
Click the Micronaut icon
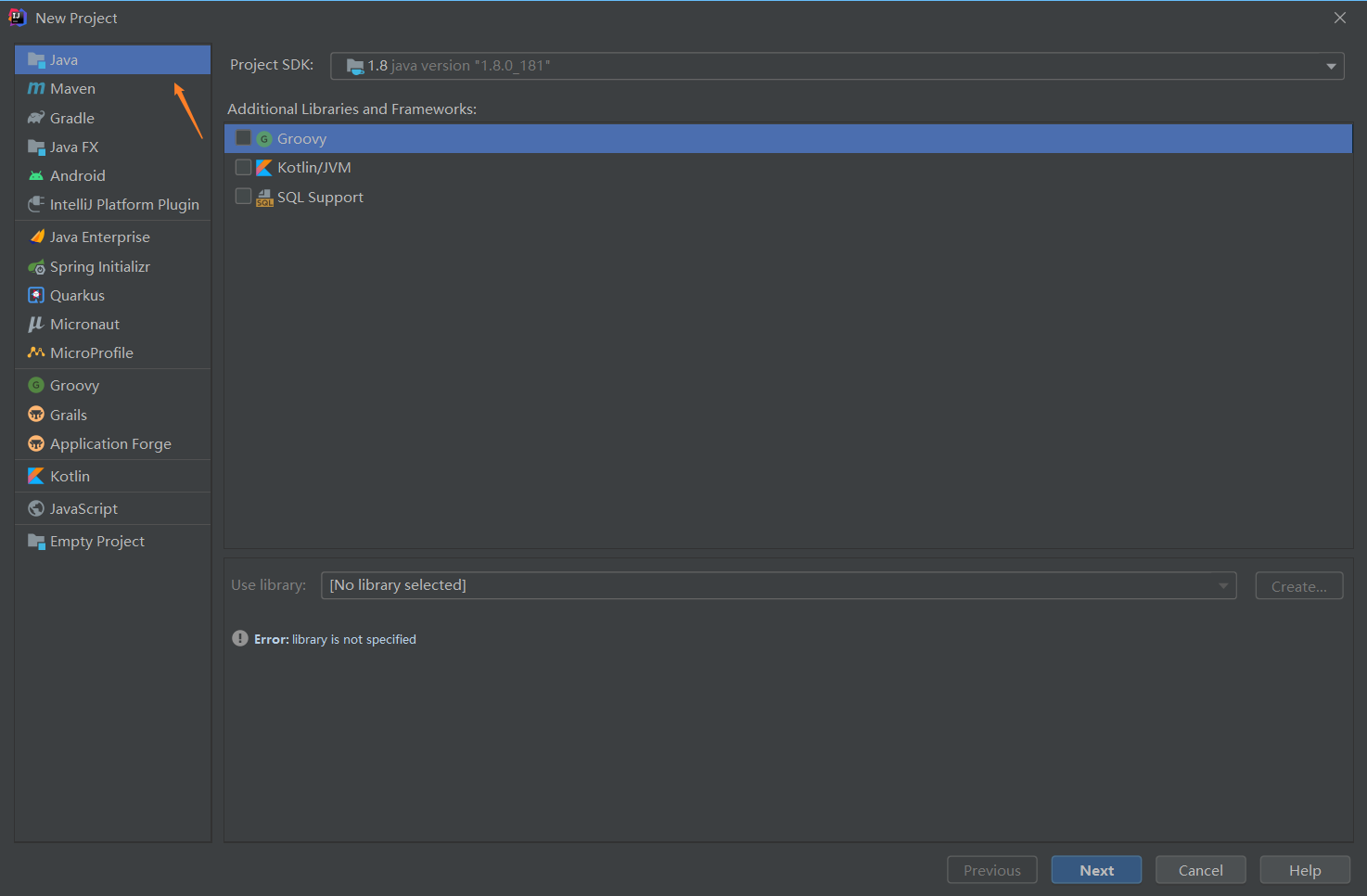(36, 324)
